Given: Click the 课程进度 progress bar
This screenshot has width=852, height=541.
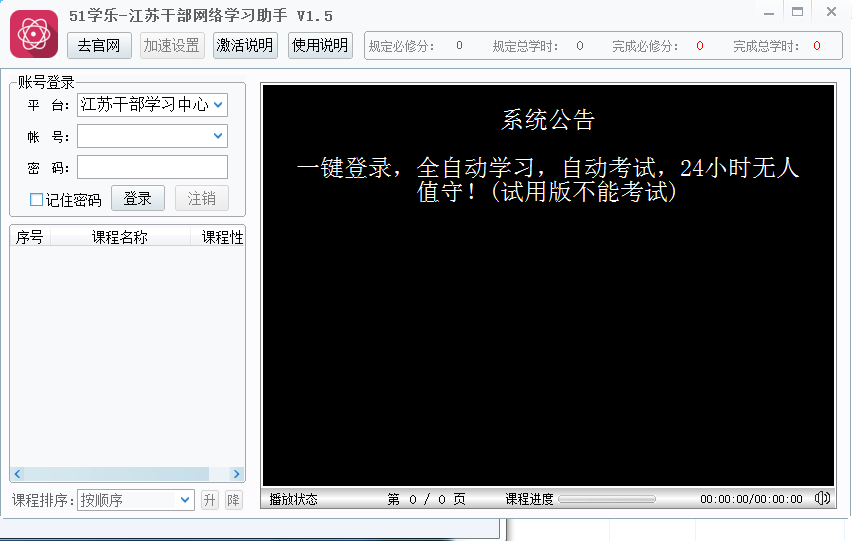Looking at the screenshot, I should pos(607,499).
